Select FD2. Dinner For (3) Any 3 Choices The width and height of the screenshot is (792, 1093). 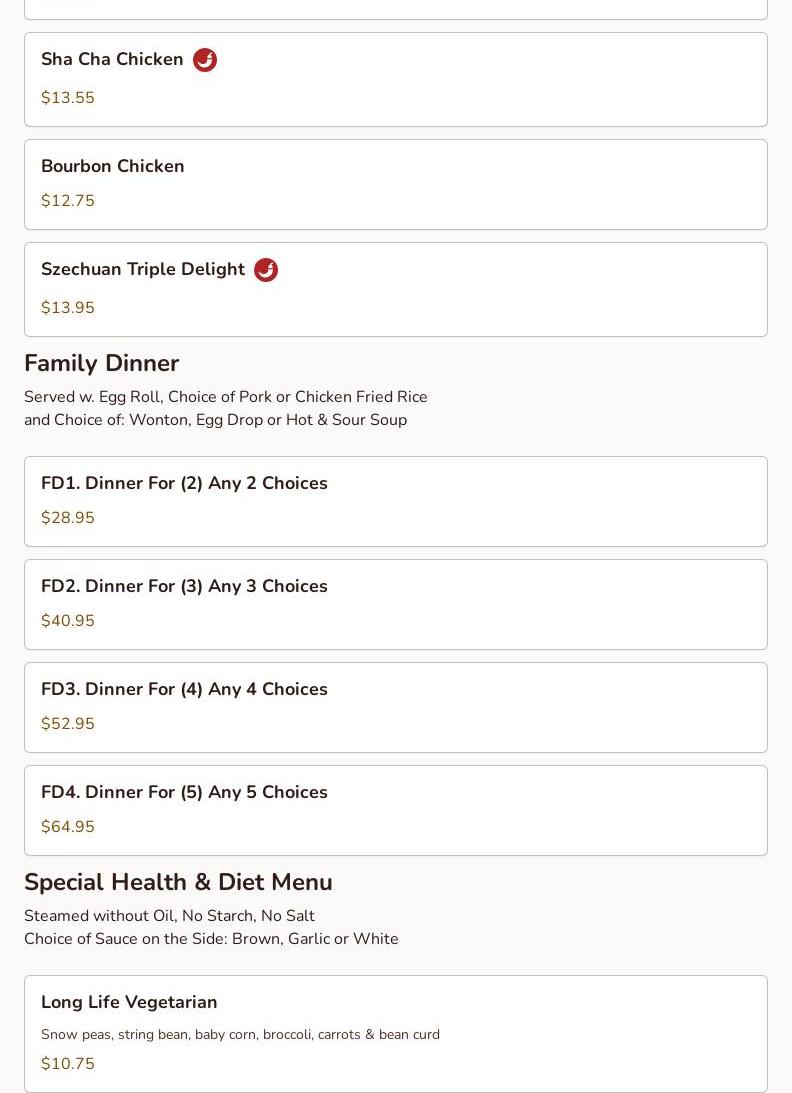pos(396,604)
